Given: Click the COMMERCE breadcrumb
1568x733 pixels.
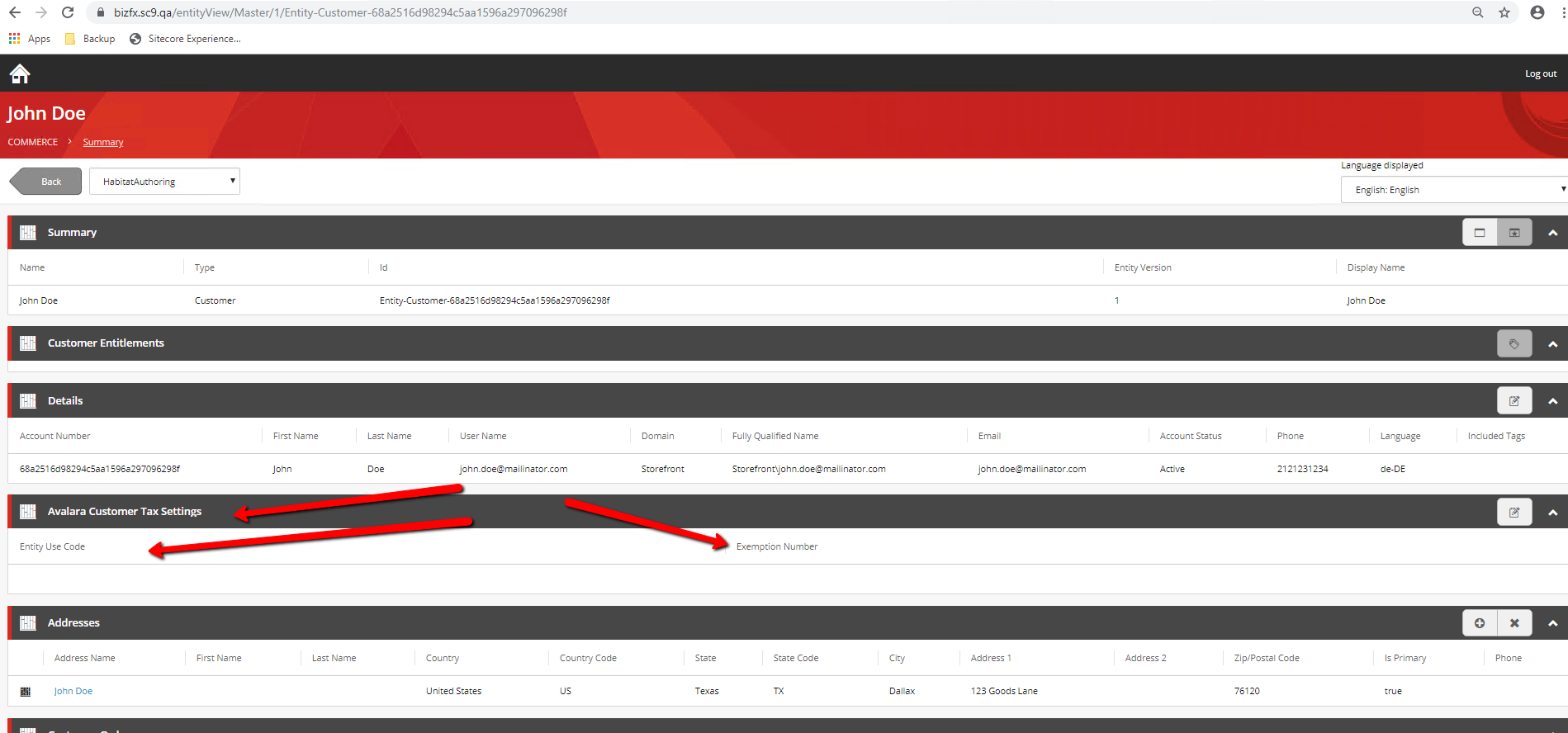Looking at the screenshot, I should (x=33, y=142).
